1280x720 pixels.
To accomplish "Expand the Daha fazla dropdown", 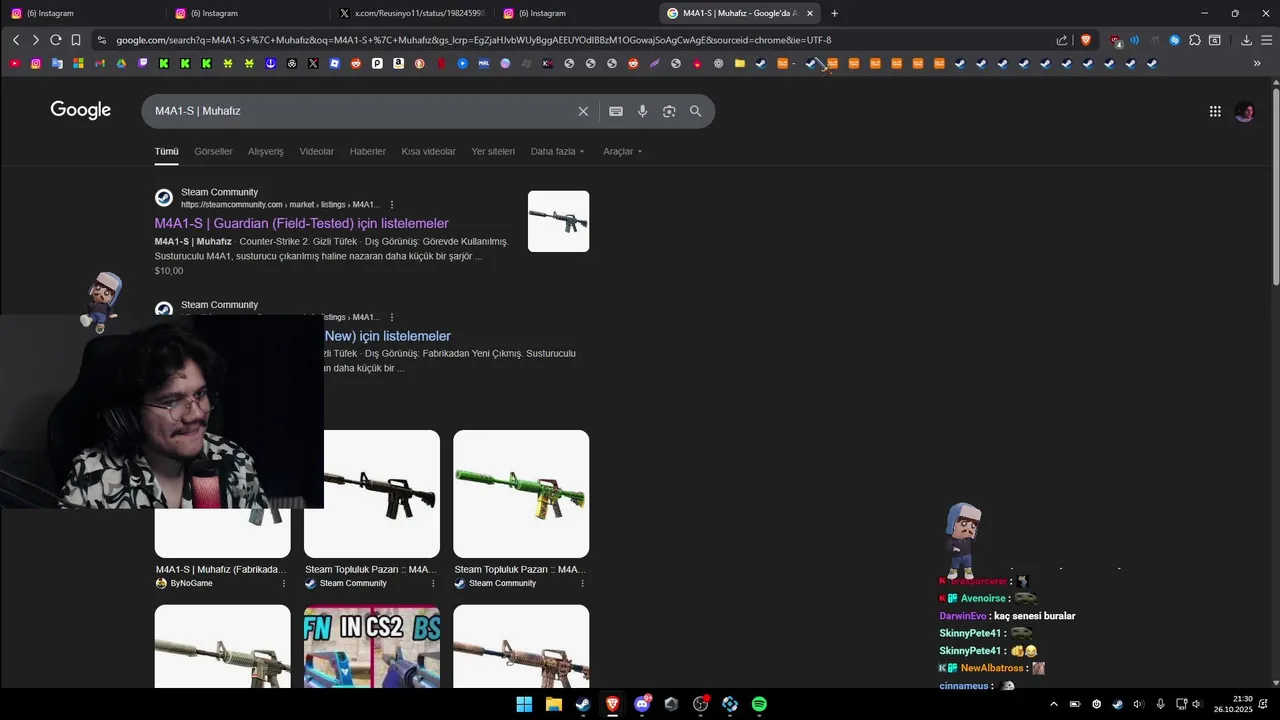I will tap(558, 151).
